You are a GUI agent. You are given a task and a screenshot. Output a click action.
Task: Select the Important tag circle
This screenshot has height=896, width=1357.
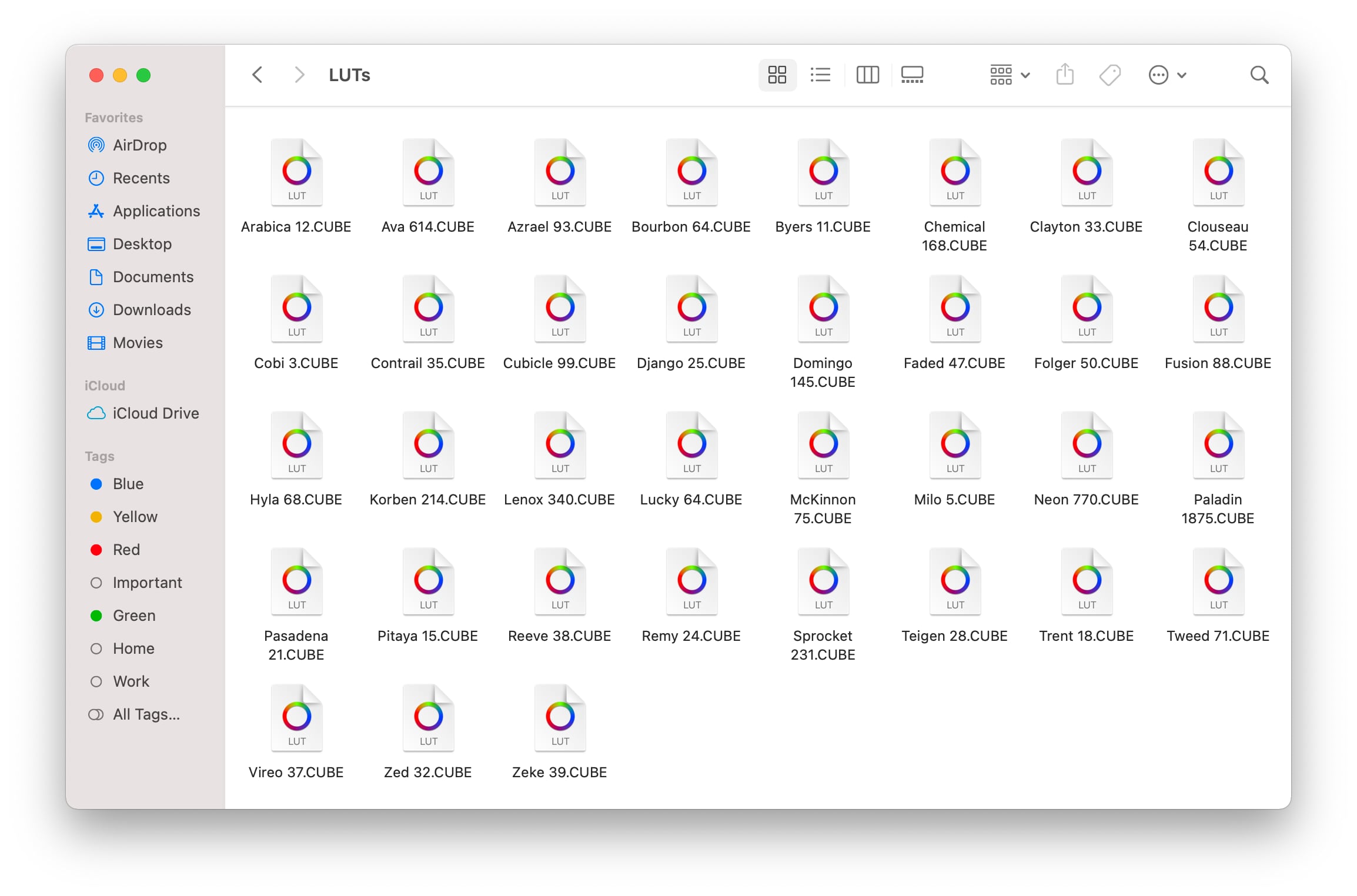click(96, 583)
